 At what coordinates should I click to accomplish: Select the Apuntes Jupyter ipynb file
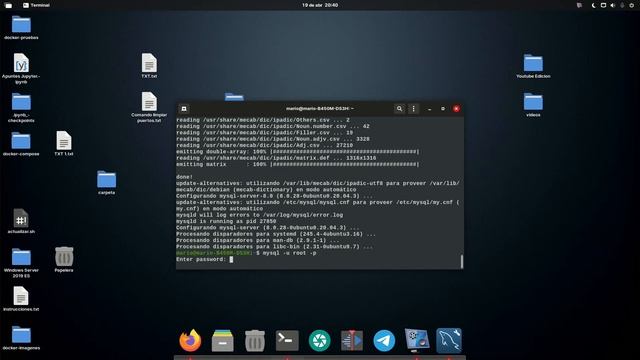click(x=21, y=69)
